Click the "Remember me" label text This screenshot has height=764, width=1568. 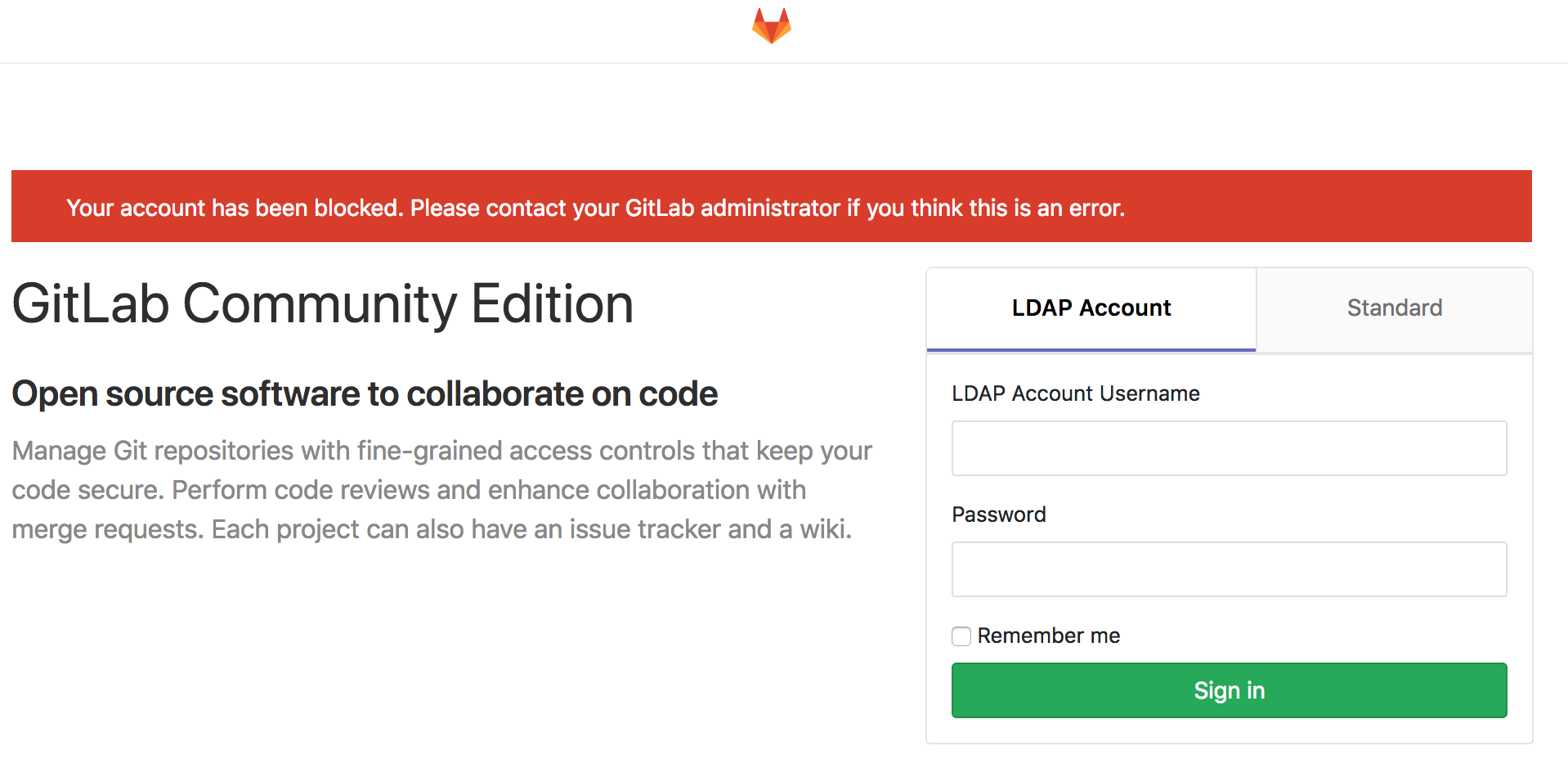click(x=1048, y=636)
